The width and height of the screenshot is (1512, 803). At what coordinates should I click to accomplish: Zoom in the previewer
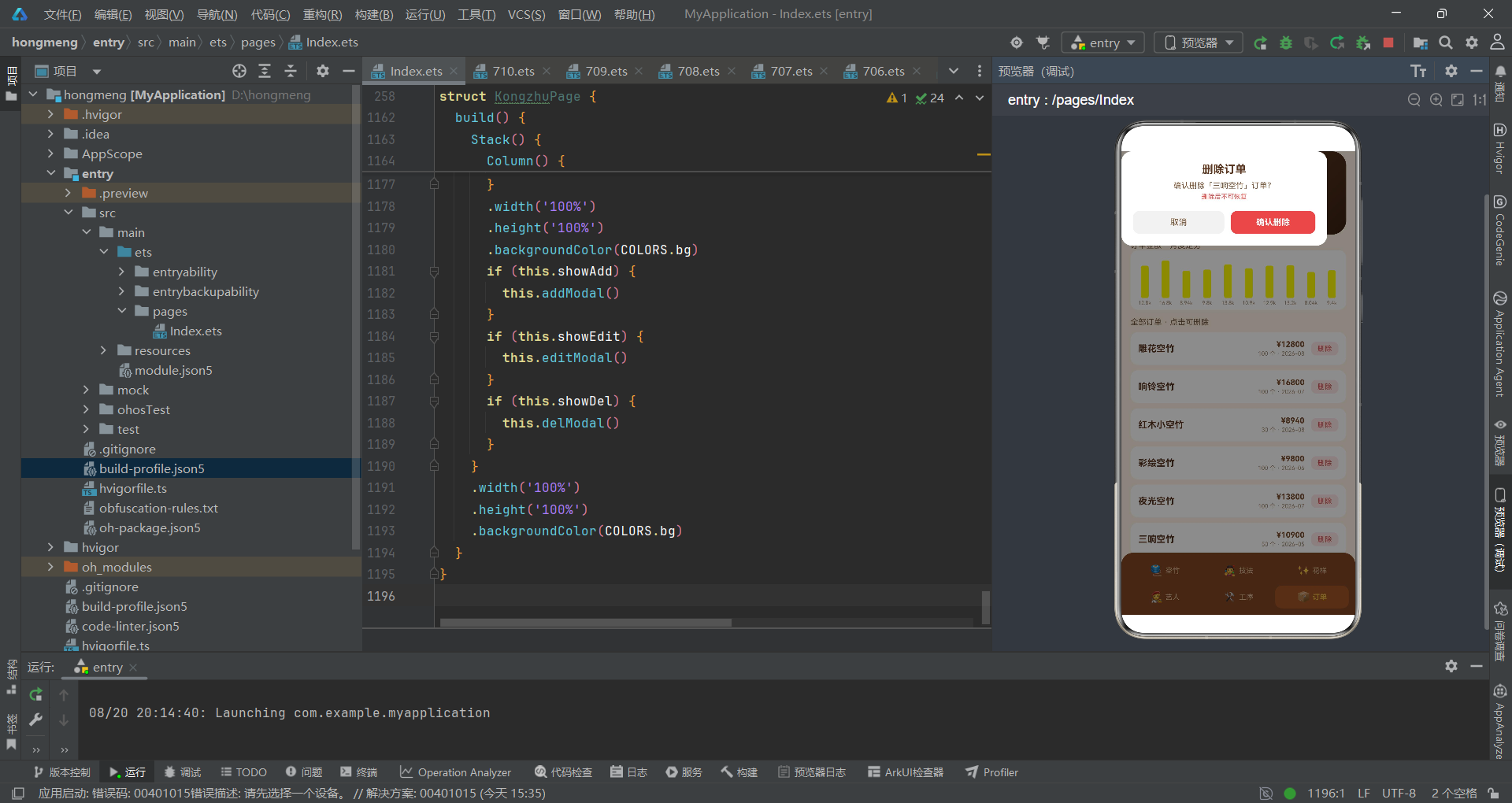click(1436, 100)
